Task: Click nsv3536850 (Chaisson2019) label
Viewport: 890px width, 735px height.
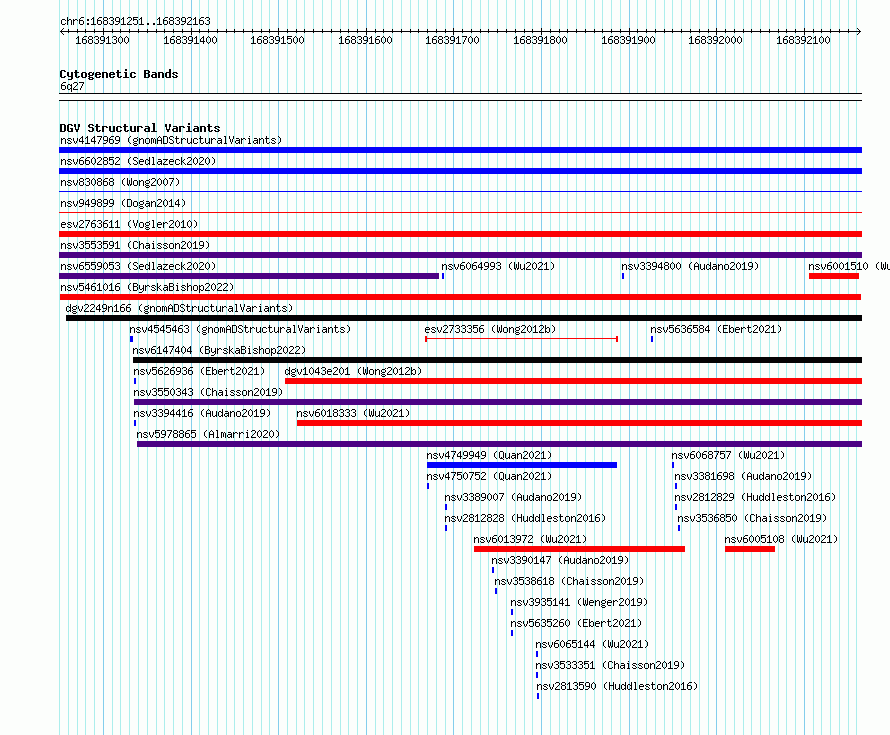Action: click(752, 518)
